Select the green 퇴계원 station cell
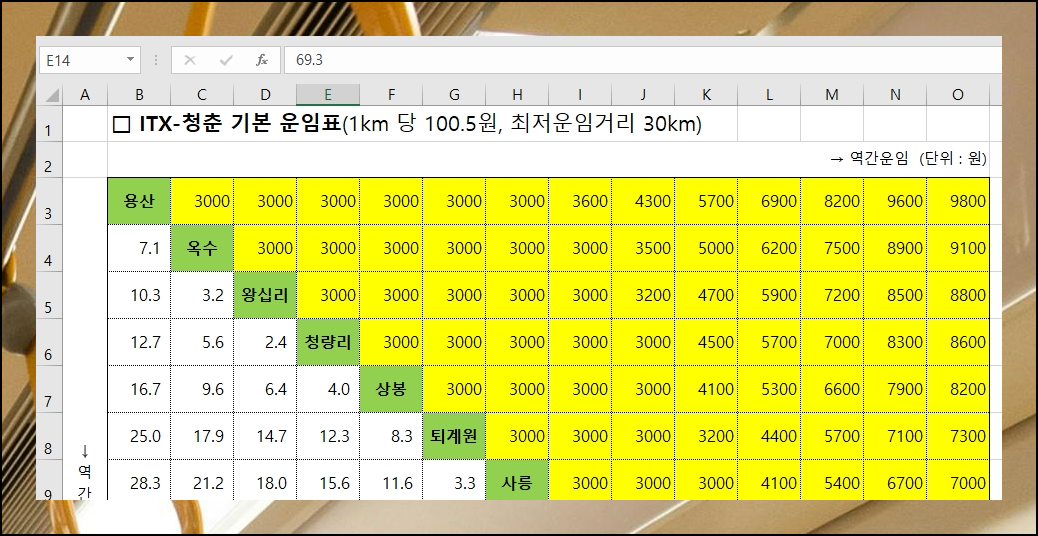Screen dimensions: 1038x536 point(454,436)
